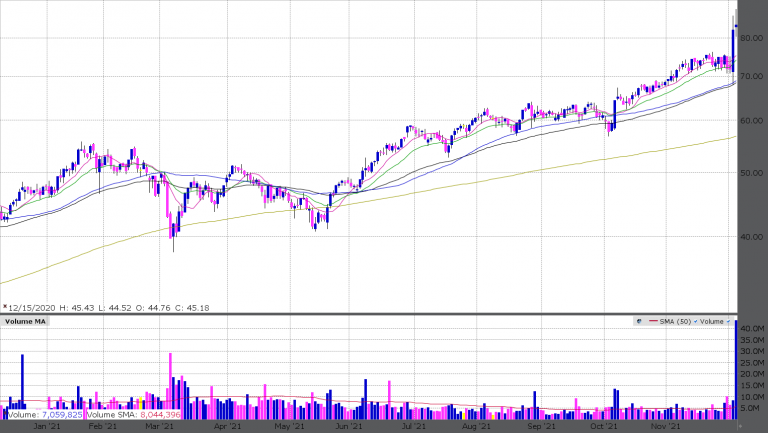Click the 60.00 price axis label
This screenshot has width=768, height=433.
(752, 120)
